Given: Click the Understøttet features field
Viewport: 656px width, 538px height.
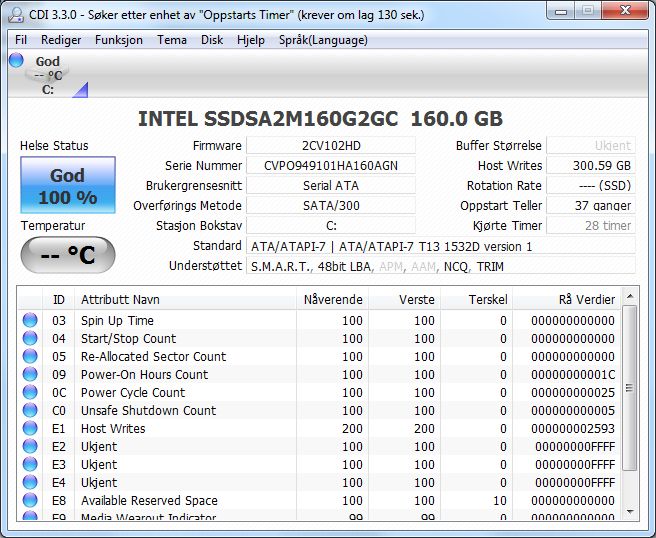Looking at the screenshot, I should pos(441,266).
